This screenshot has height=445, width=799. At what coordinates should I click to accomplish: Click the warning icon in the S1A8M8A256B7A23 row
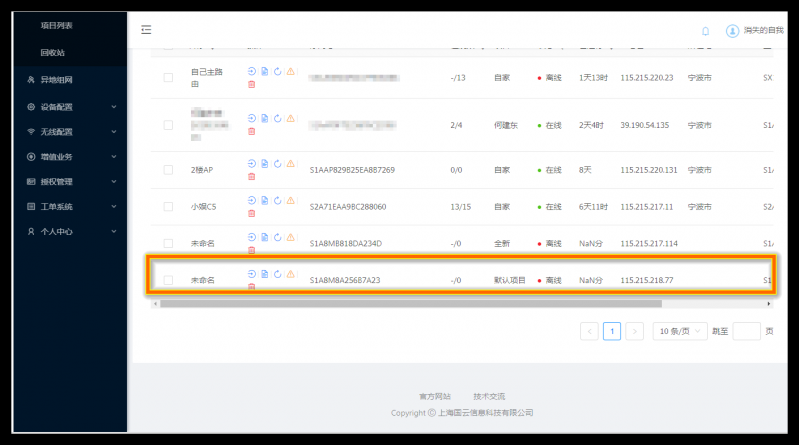click(290, 274)
